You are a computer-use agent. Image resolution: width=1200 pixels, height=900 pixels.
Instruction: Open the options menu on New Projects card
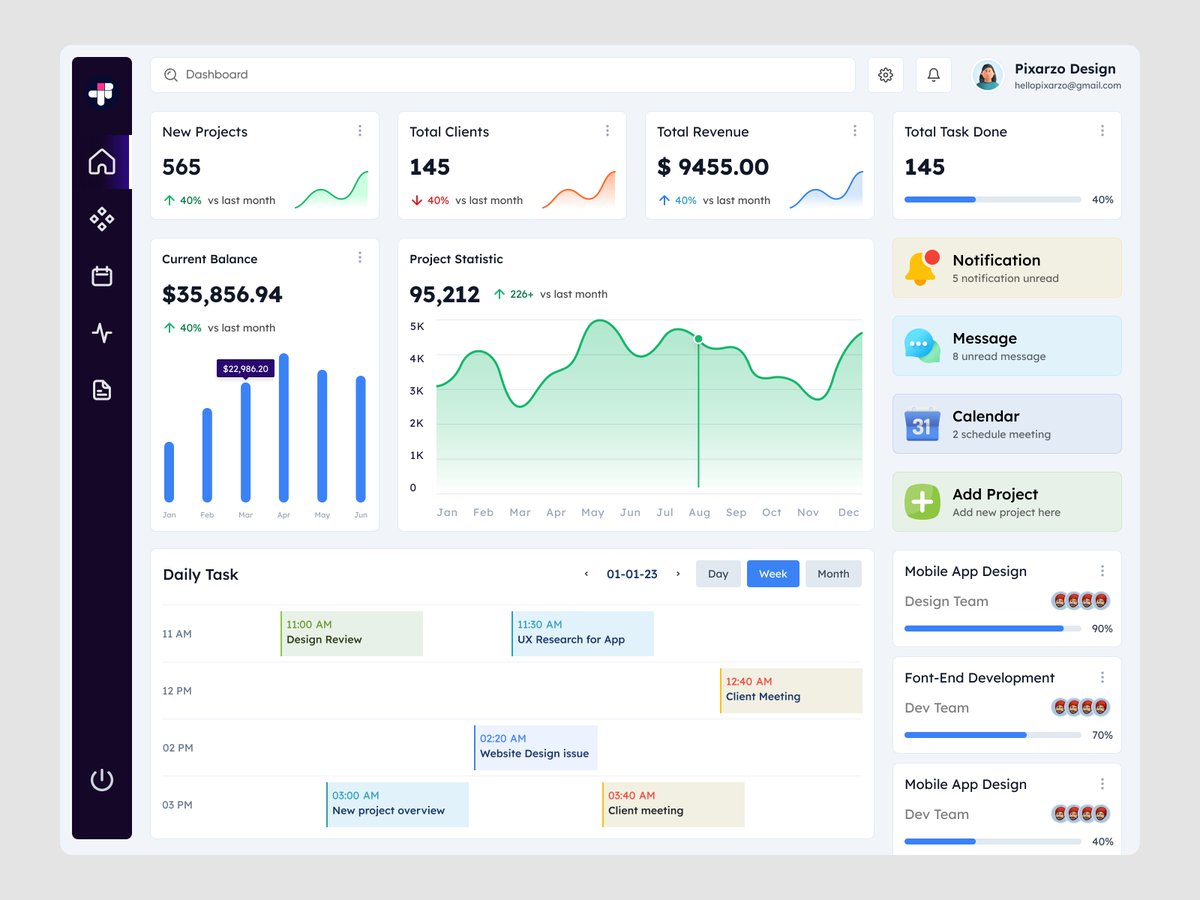[x=360, y=130]
